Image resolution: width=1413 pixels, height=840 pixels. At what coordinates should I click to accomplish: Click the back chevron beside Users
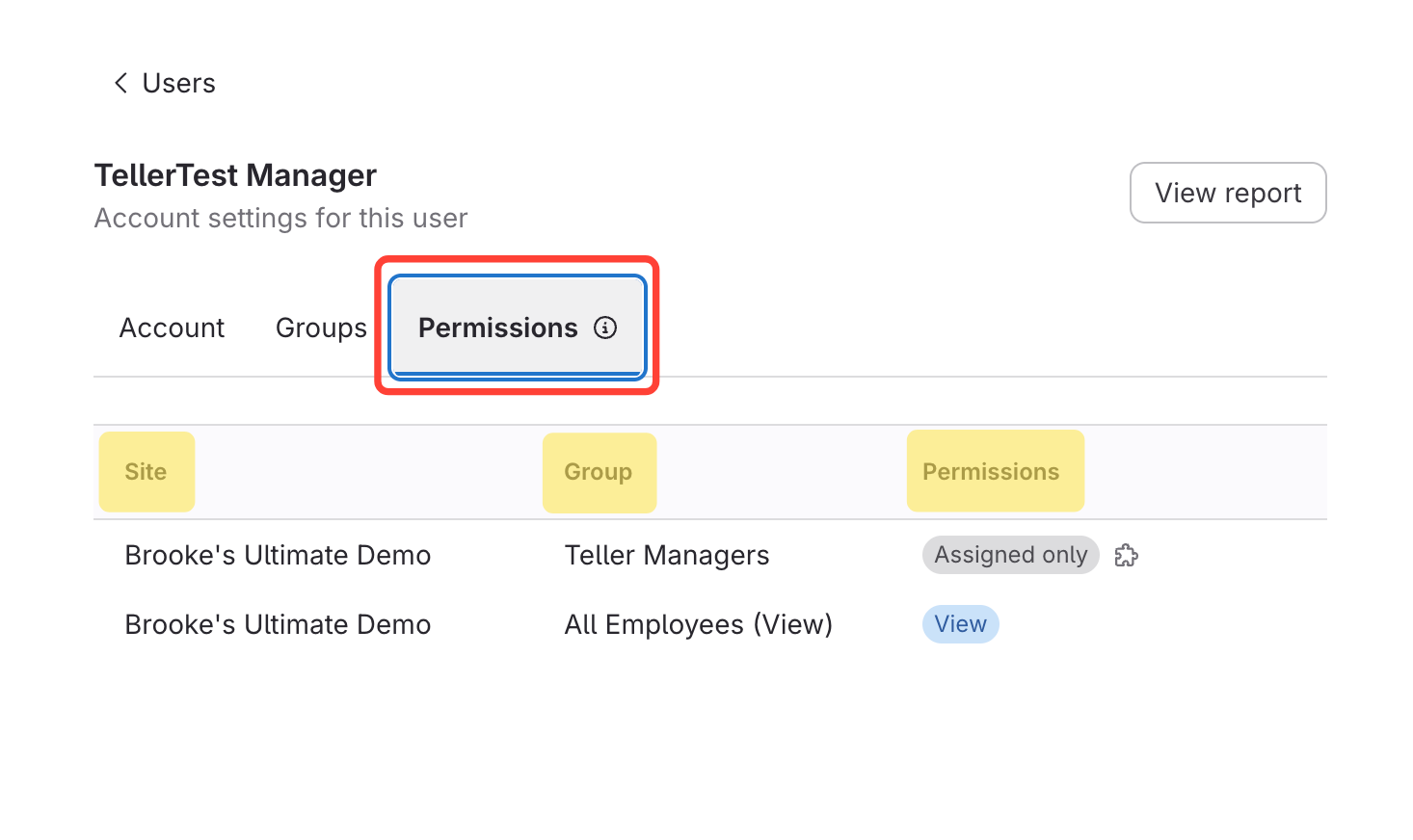(120, 83)
